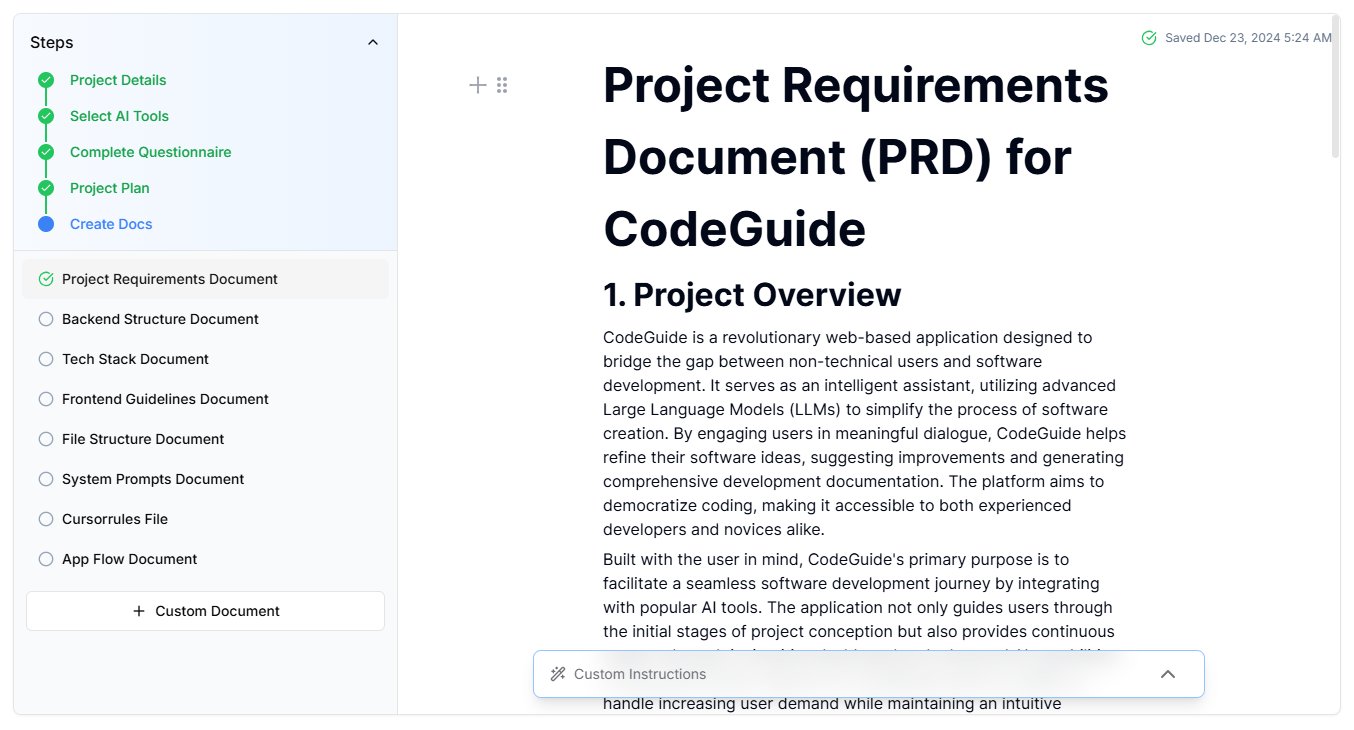
Task: Open Project Requirements Document in the list
Action: tap(205, 279)
